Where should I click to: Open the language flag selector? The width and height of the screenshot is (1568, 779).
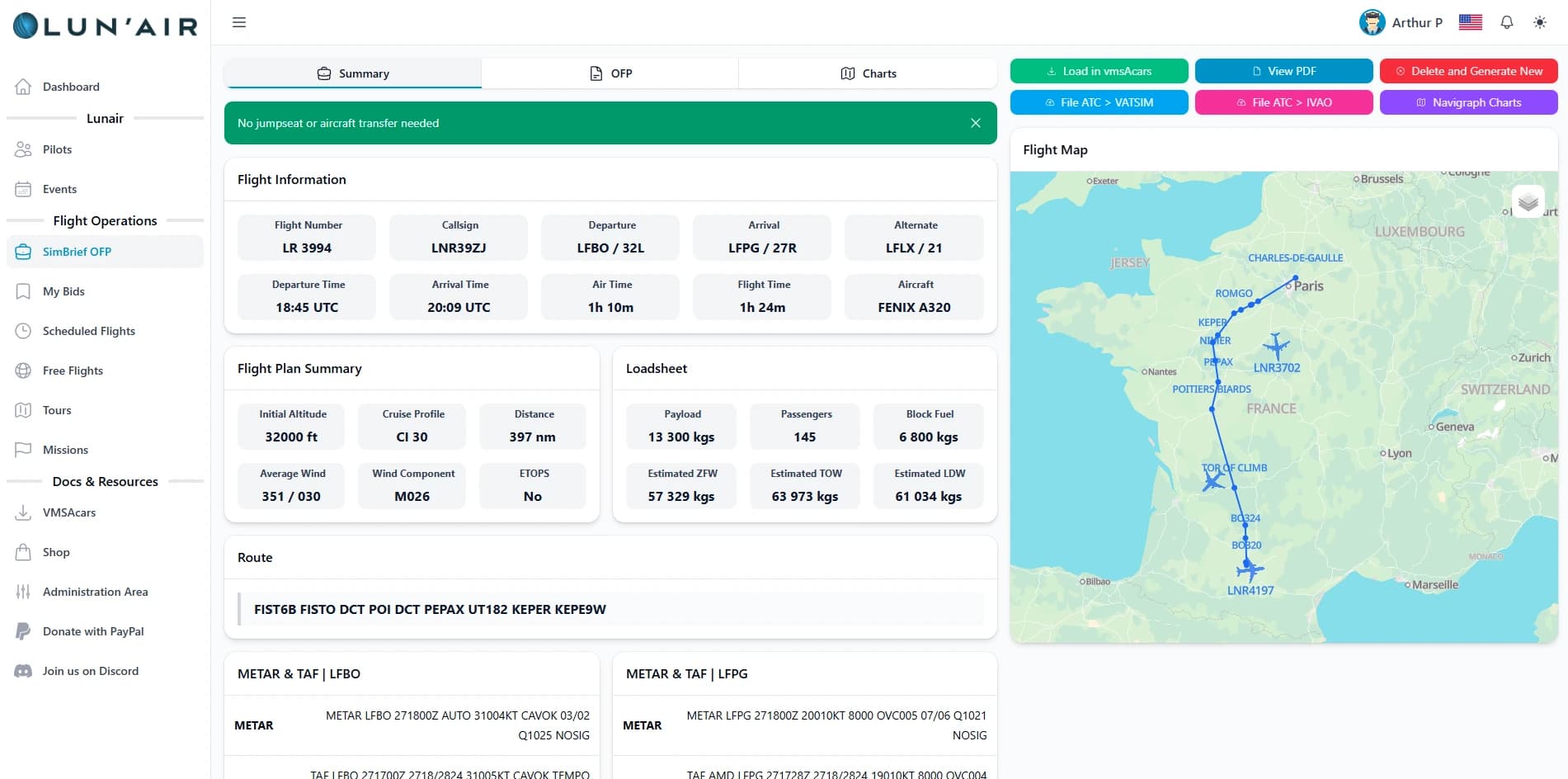[1470, 22]
